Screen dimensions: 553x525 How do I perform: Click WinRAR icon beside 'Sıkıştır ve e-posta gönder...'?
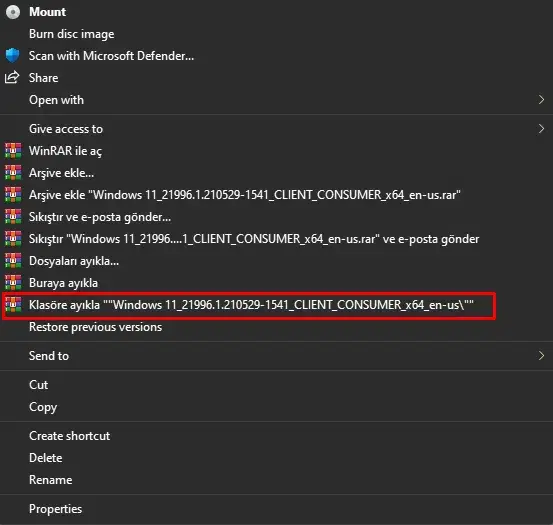(13, 216)
